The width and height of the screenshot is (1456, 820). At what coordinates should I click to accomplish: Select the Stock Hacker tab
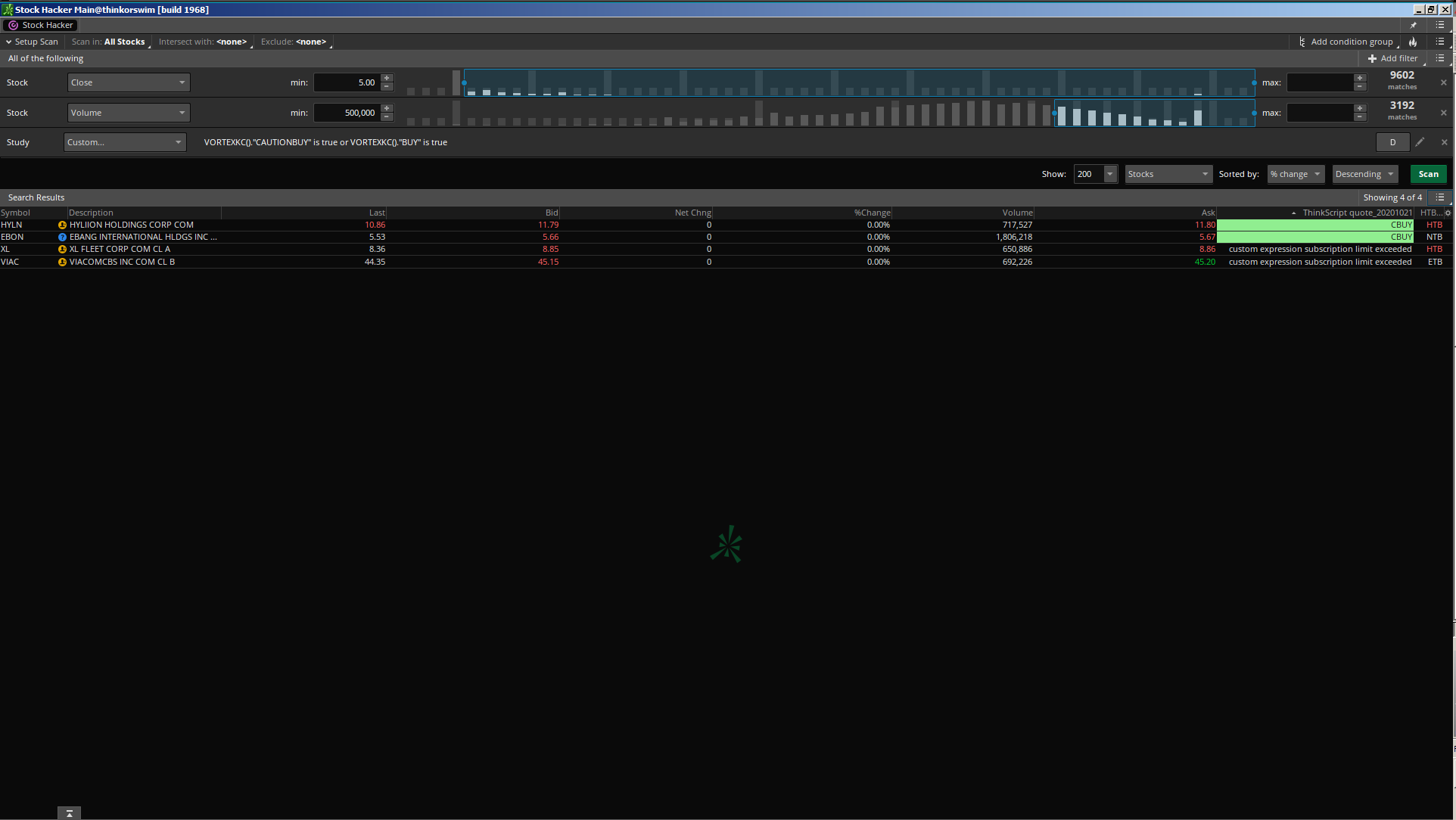coord(41,25)
